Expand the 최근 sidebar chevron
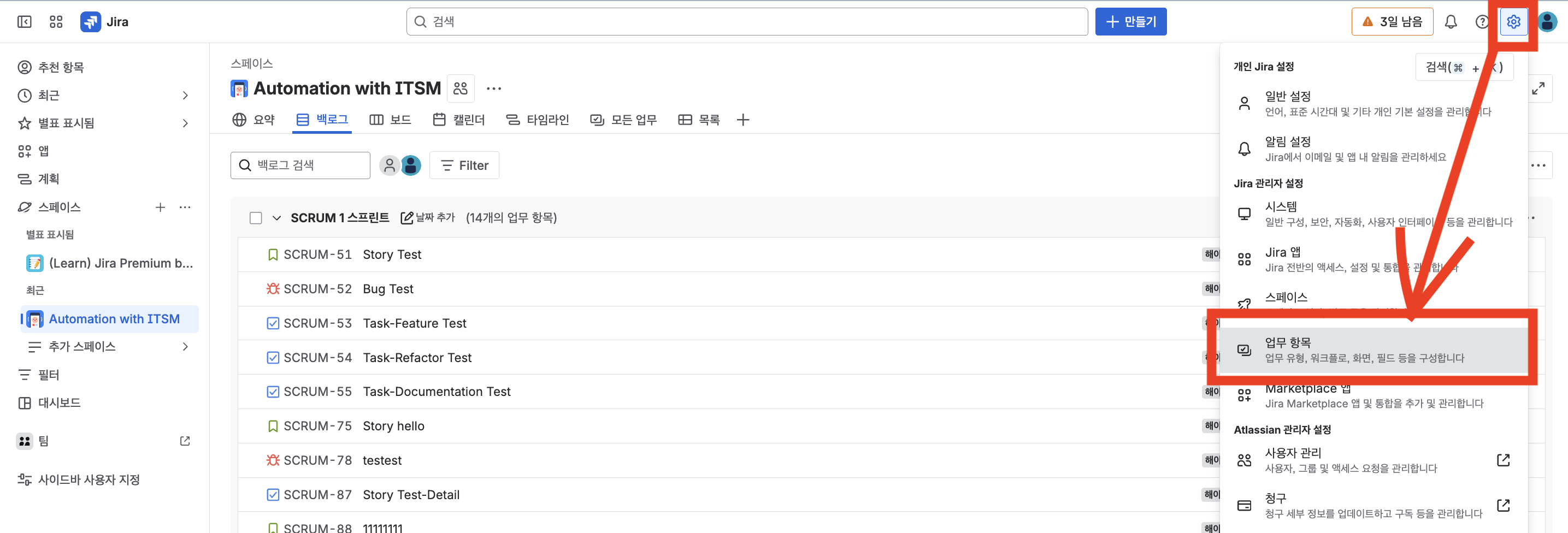Screen dimensions: 1568x533 point(185,95)
